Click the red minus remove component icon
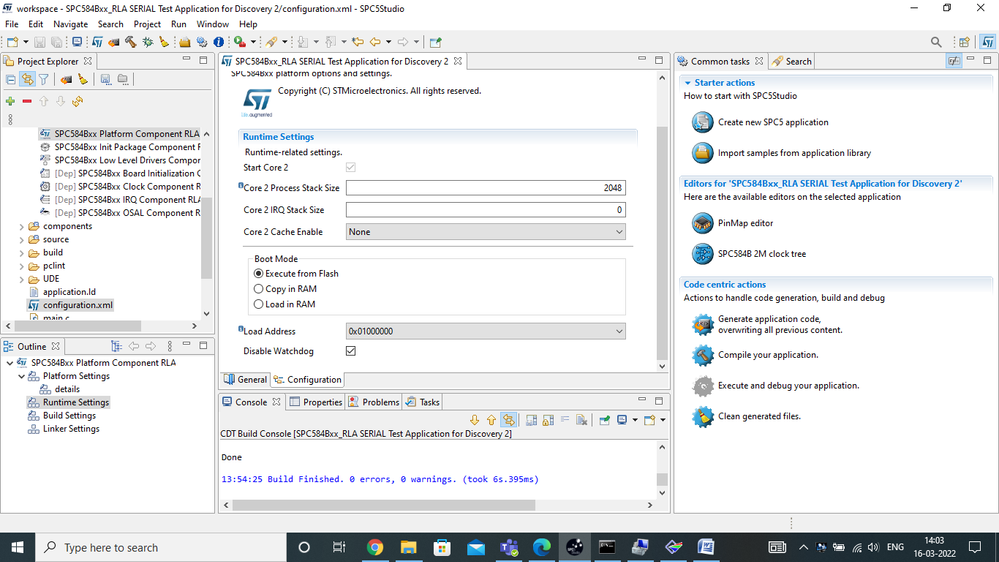Viewport: 999px width, 562px height. tap(27, 101)
